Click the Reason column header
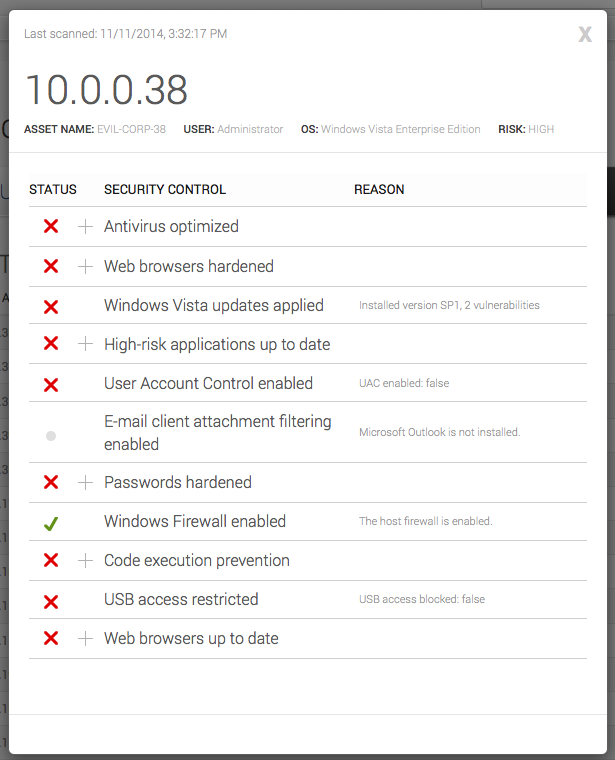The height and width of the screenshot is (760, 615). pyautogui.click(x=379, y=190)
